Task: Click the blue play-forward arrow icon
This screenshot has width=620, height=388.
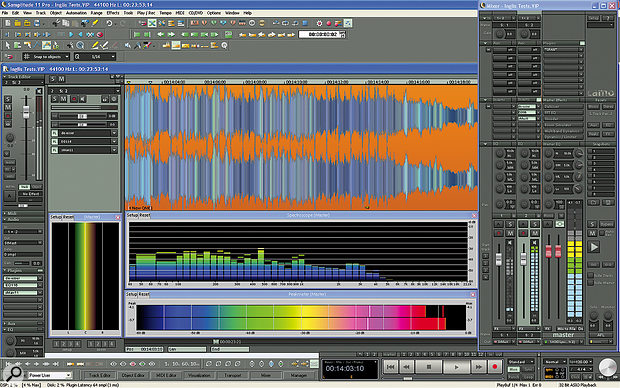Action: [x=71, y=35]
